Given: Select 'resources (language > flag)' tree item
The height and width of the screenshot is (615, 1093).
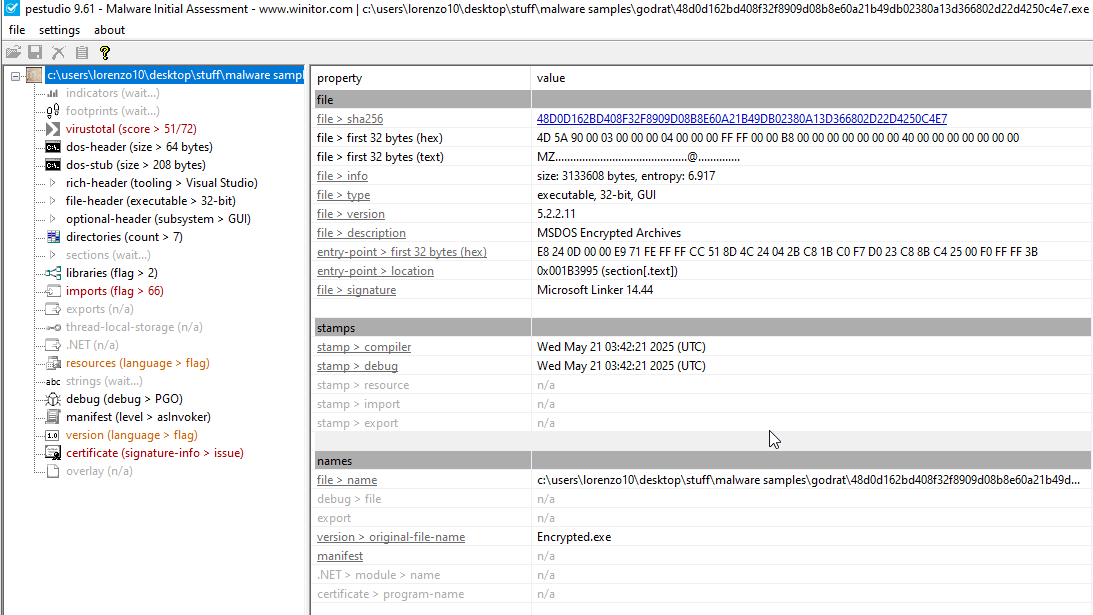Looking at the screenshot, I should (137, 363).
